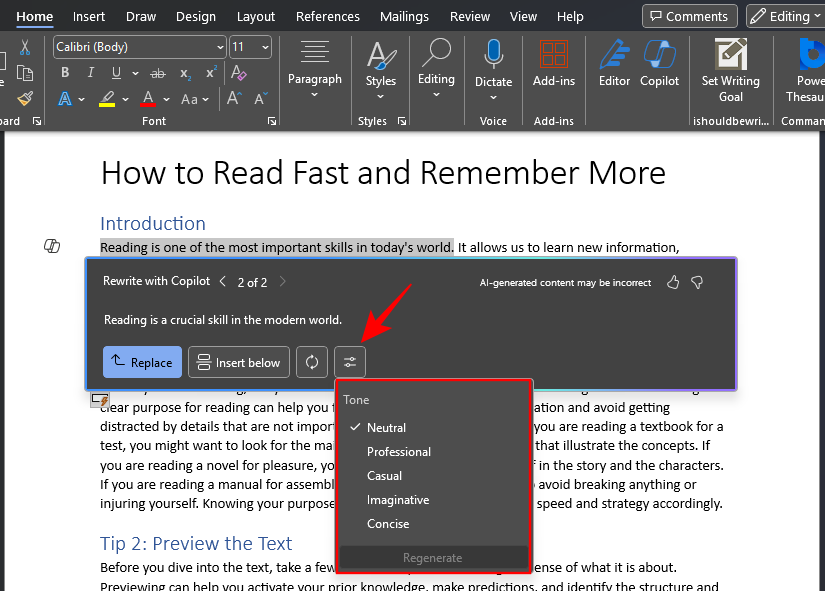The width and height of the screenshot is (825, 591).
Task: Go to previous Copilot rewrite suggestion
Action: point(223,282)
